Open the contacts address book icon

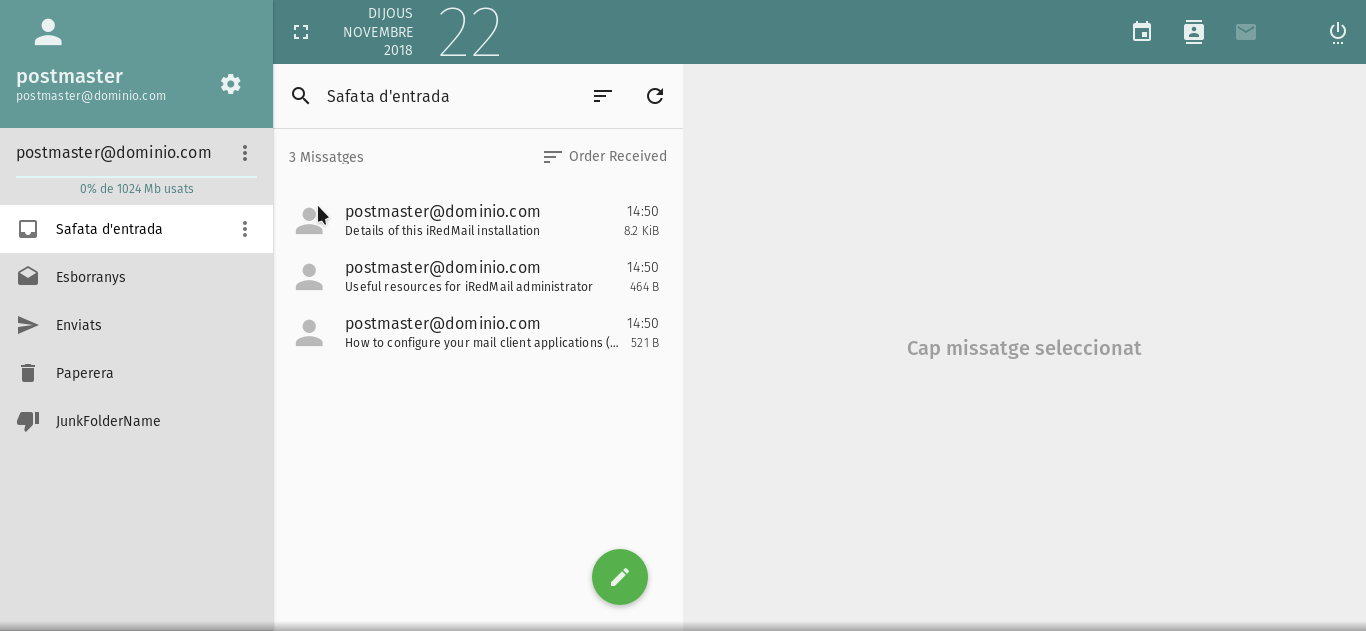coord(1194,32)
